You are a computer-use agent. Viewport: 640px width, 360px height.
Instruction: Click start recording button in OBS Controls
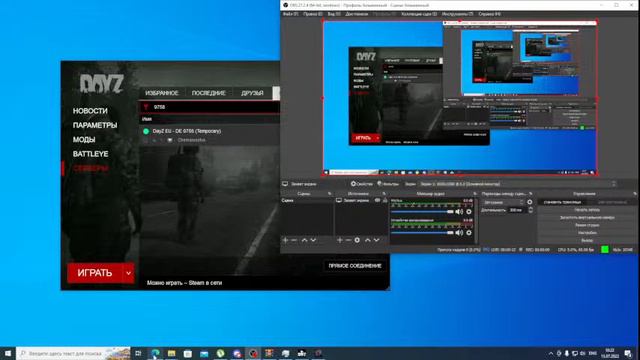[587, 210]
